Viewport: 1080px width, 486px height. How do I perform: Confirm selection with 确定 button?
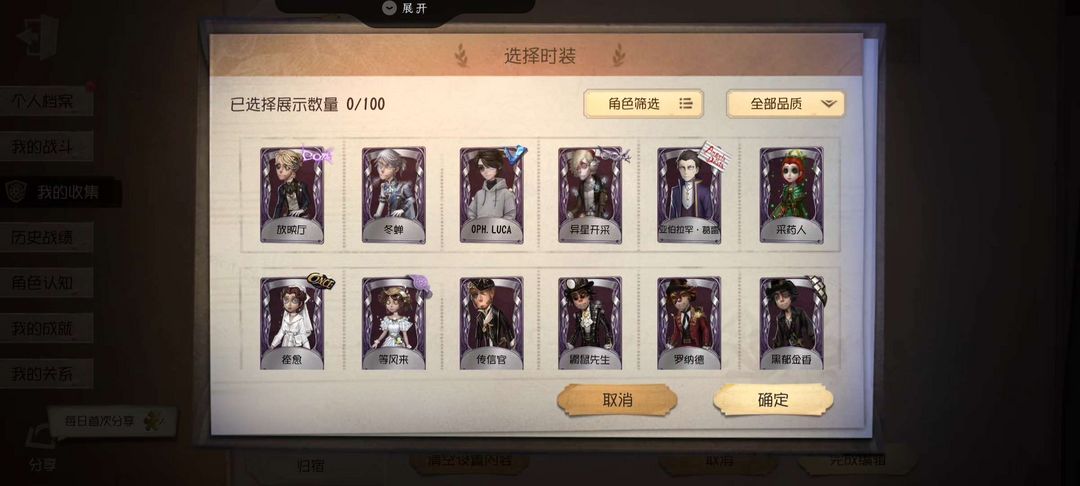[x=773, y=400]
